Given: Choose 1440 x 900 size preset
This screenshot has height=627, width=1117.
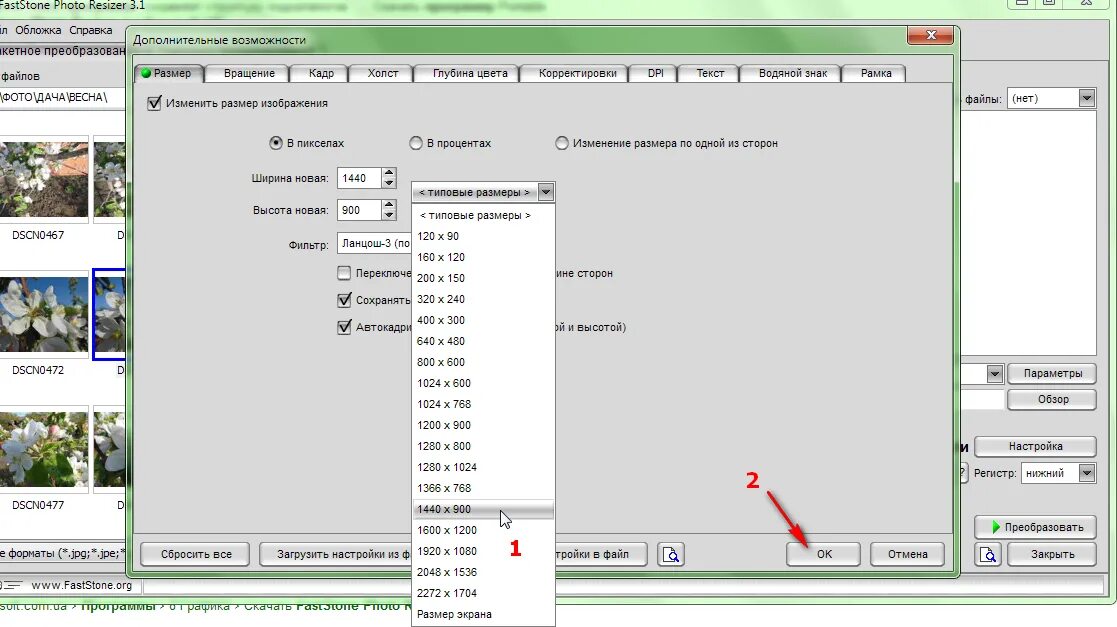Looking at the screenshot, I should pyautogui.click(x=483, y=509).
